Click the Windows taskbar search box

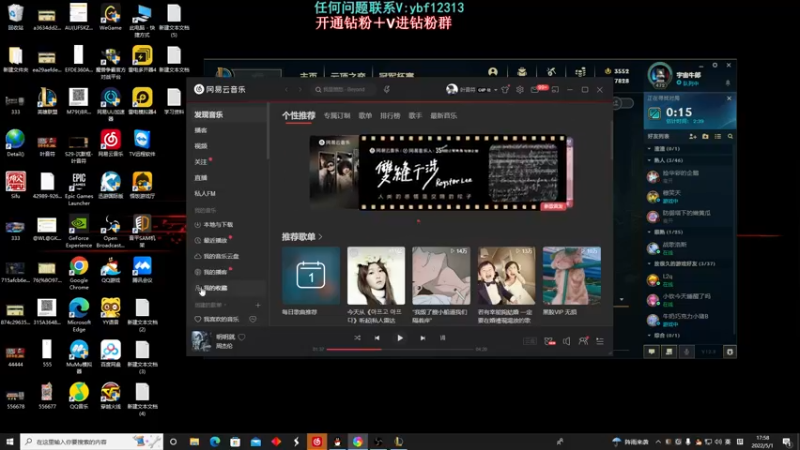pos(92,441)
